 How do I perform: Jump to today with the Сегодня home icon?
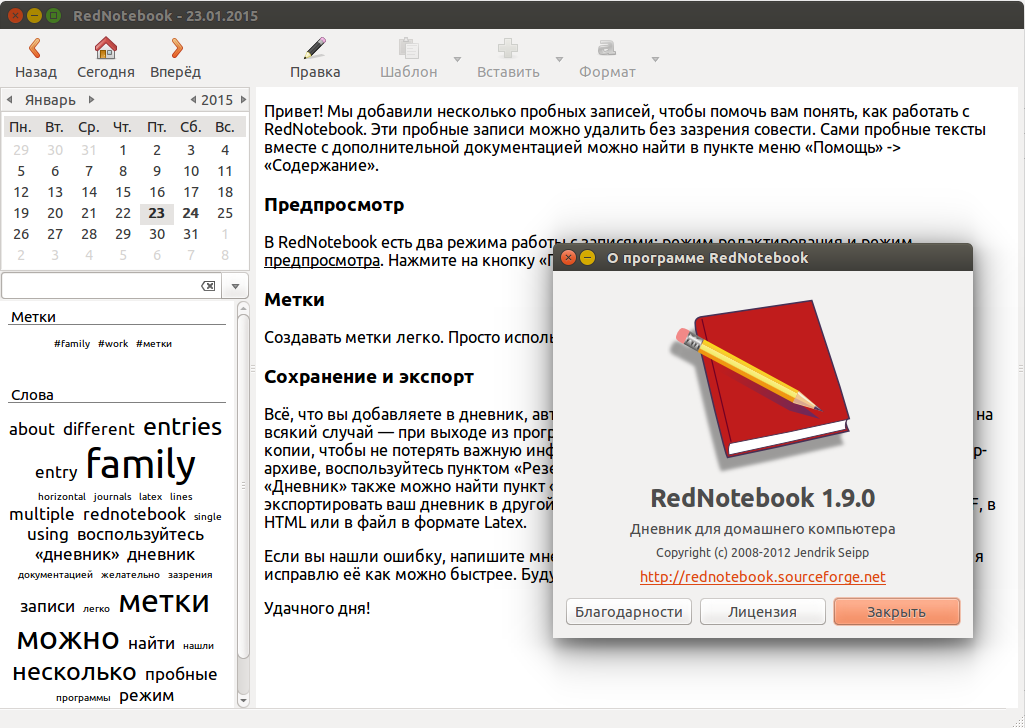tap(105, 58)
